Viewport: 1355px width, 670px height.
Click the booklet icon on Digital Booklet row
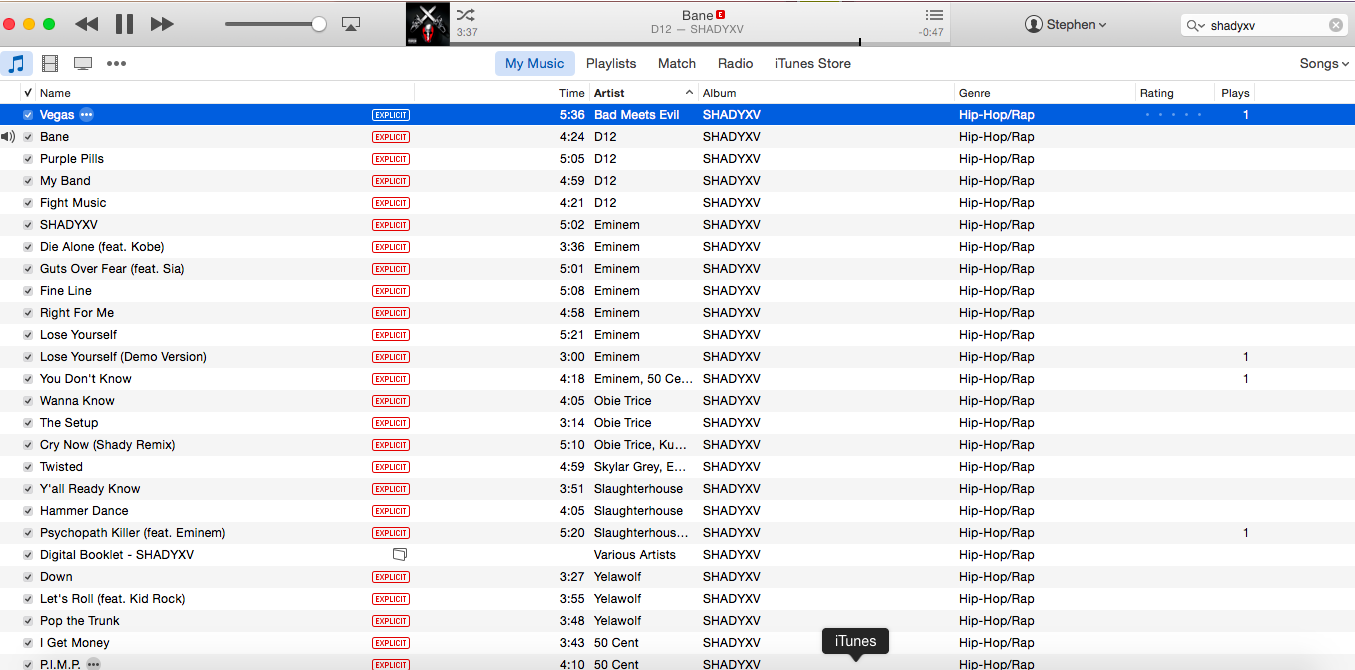(400, 554)
